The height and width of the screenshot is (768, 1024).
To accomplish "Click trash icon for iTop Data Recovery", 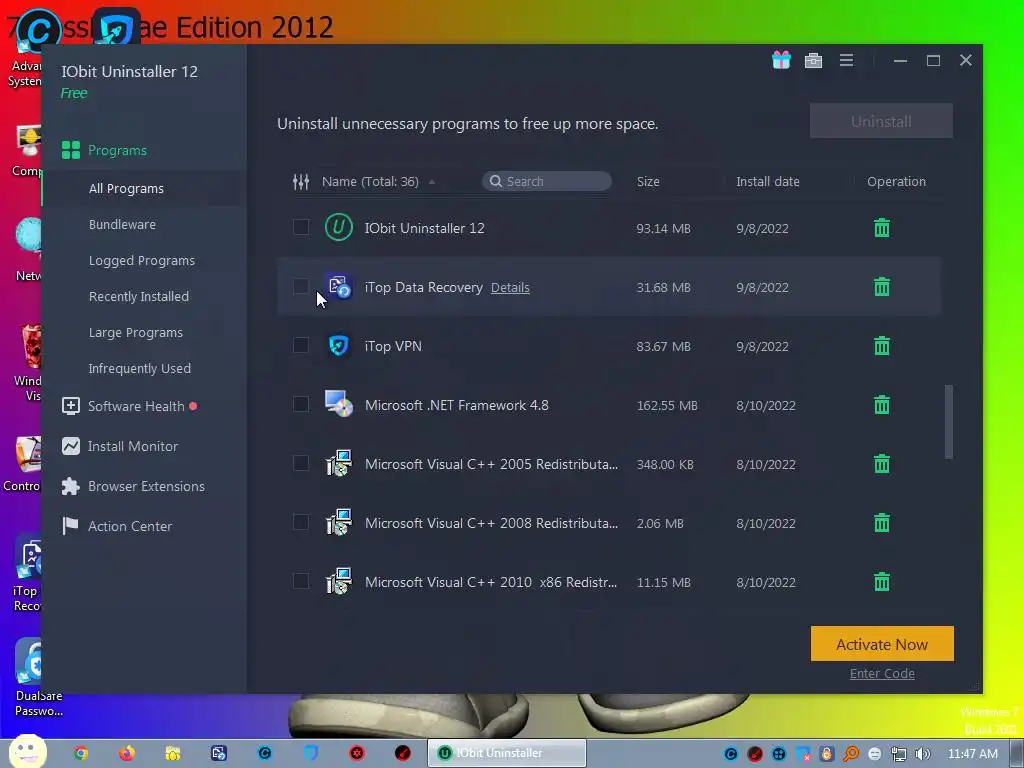I will click(882, 287).
